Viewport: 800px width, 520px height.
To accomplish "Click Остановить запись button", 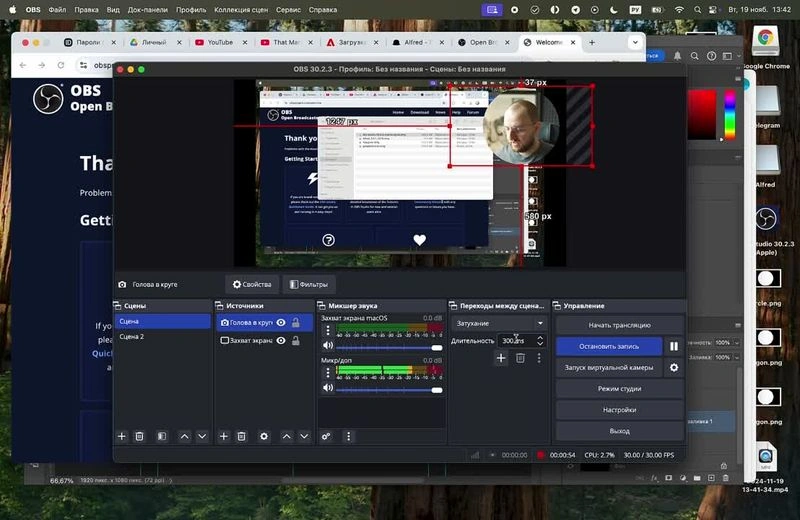I will [x=609, y=346].
